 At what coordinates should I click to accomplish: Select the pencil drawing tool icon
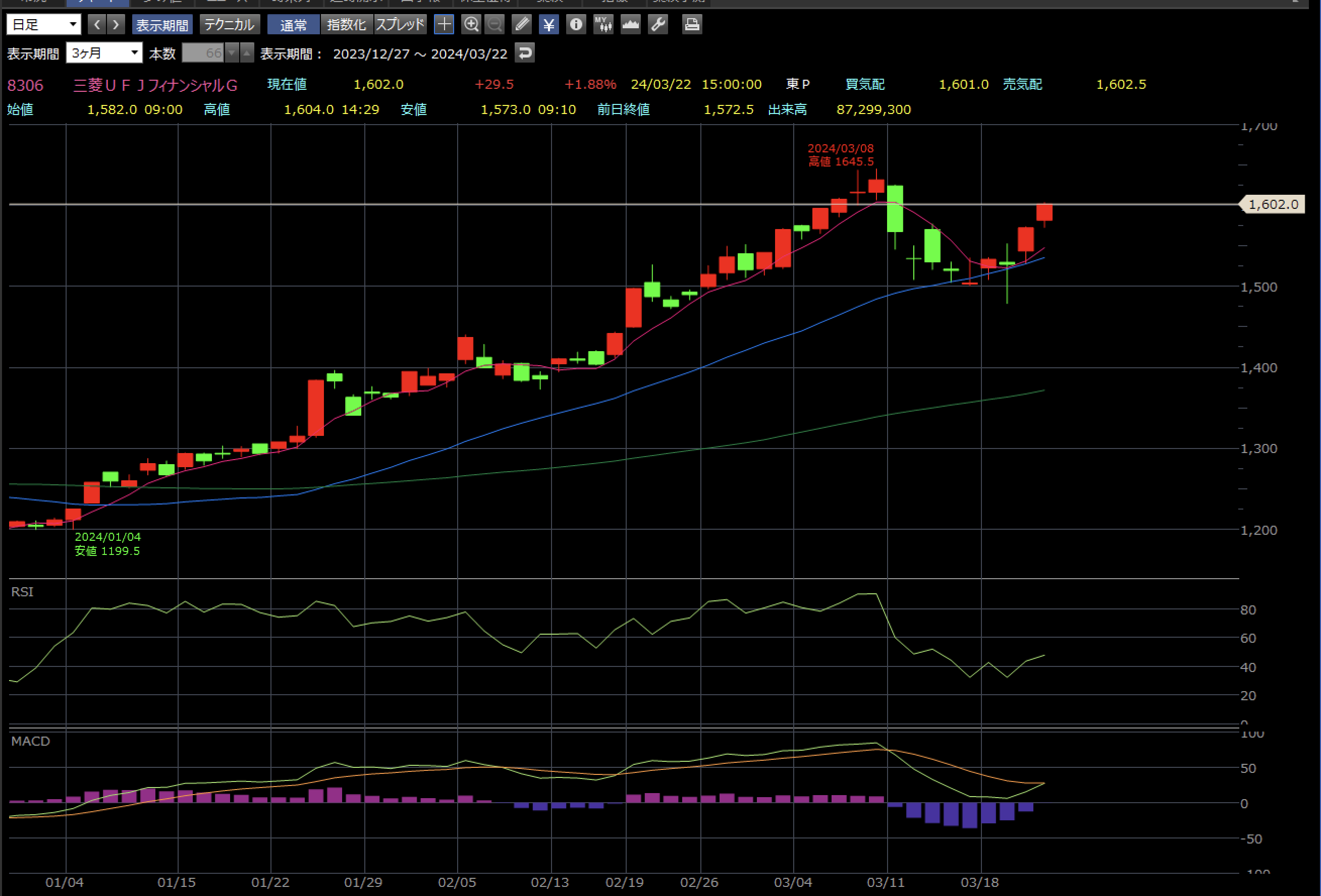pos(521,24)
